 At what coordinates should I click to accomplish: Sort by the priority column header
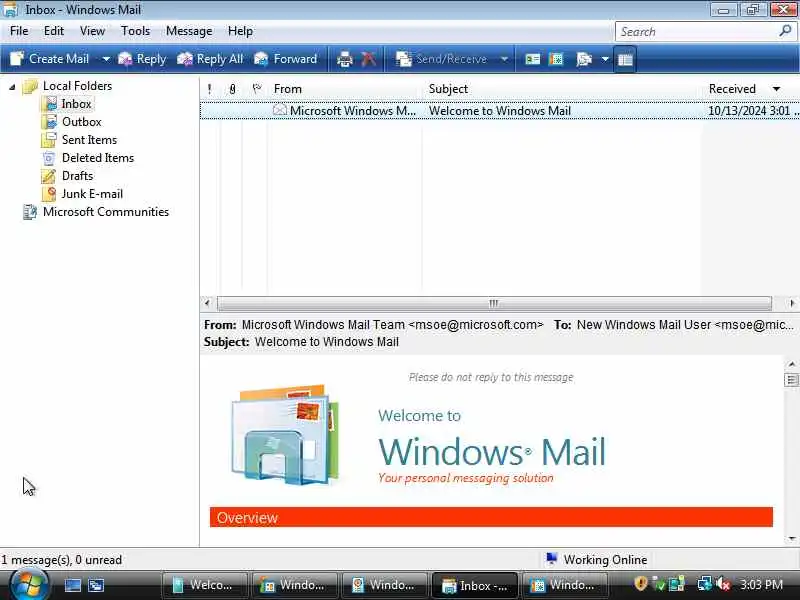click(x=210, y=89)
